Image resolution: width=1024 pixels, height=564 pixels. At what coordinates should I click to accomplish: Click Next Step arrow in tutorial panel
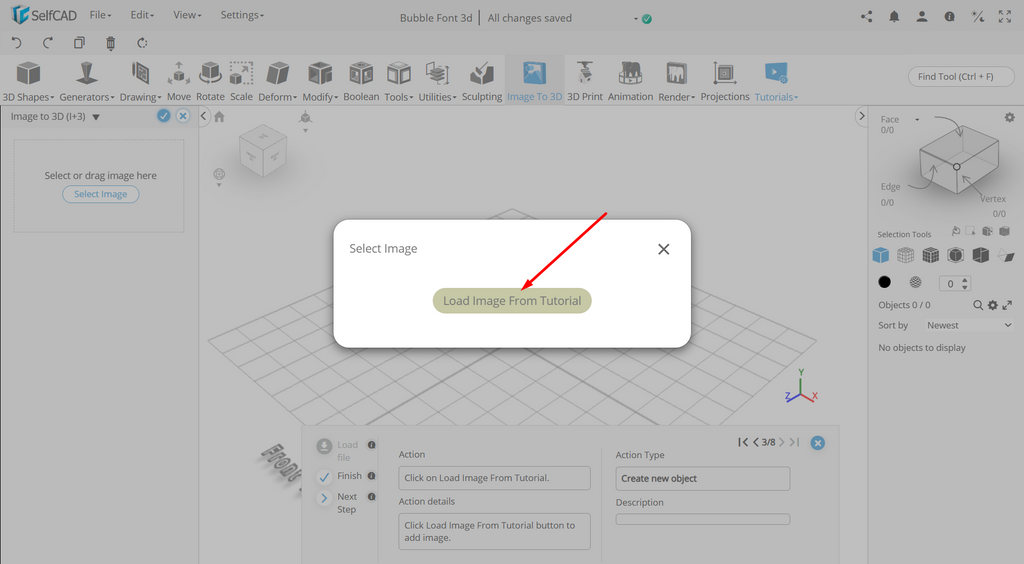pos(324,498)
